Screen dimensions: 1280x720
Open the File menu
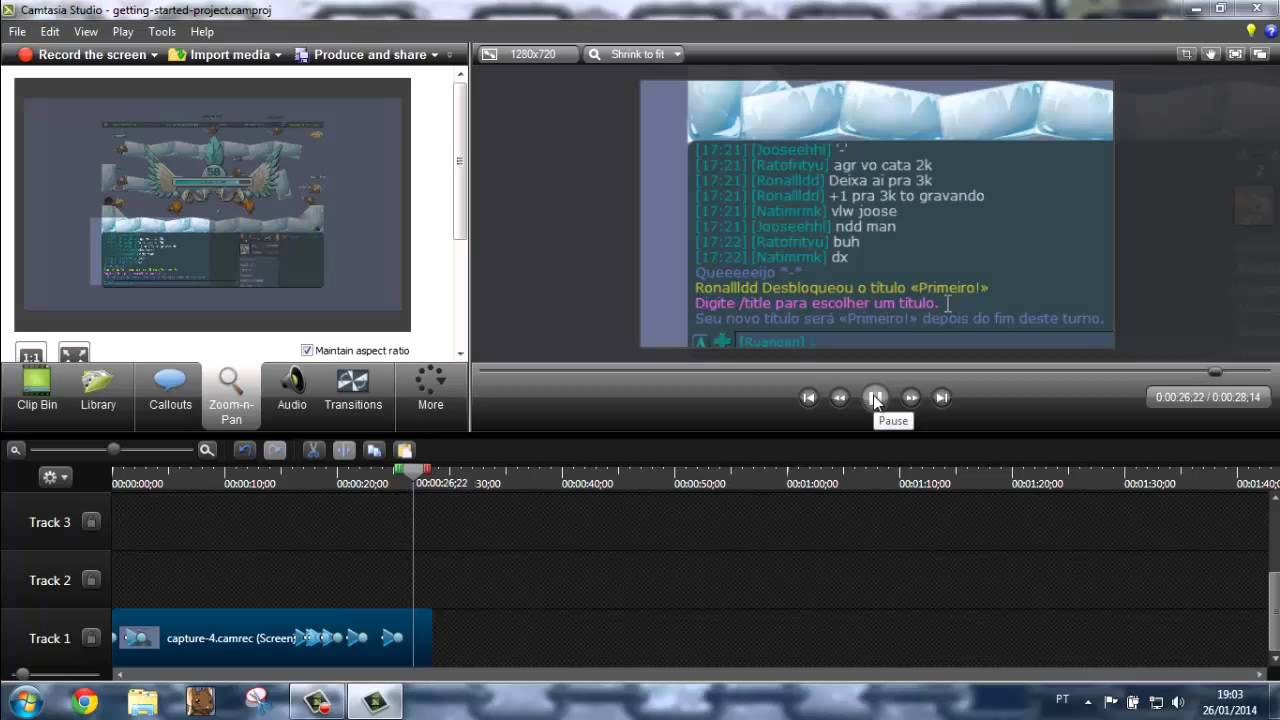point(17,32)
